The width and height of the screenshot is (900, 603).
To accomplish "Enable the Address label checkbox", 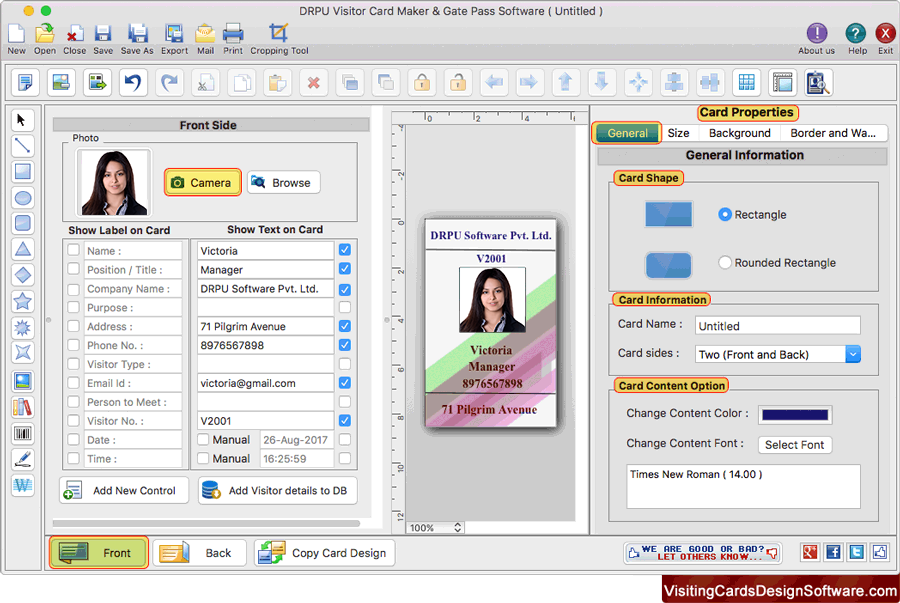I will [x=73, y=326].
